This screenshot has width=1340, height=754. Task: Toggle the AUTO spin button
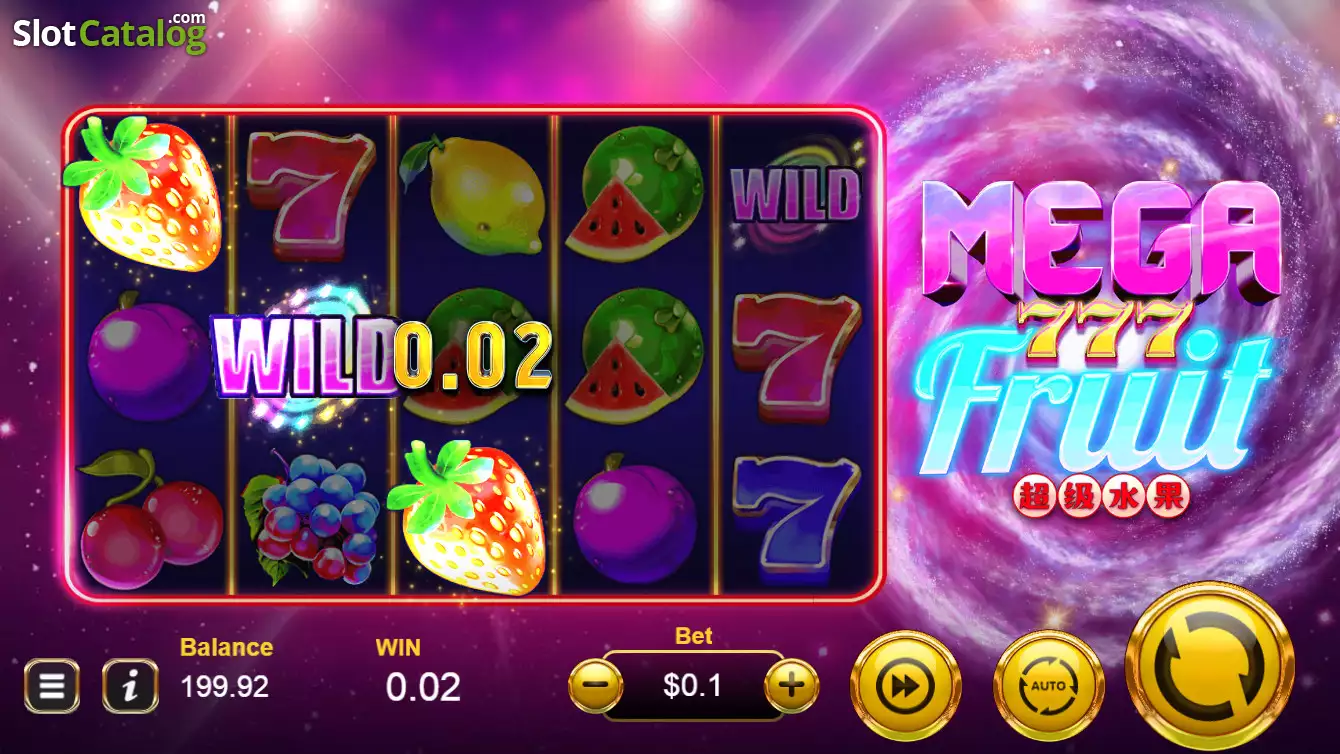click(1049, 687)
